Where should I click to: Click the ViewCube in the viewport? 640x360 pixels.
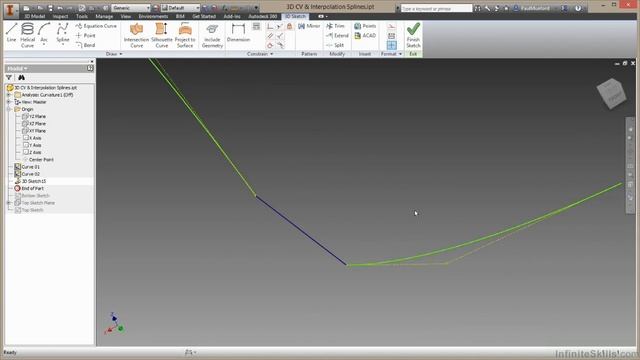coord(611,93)
